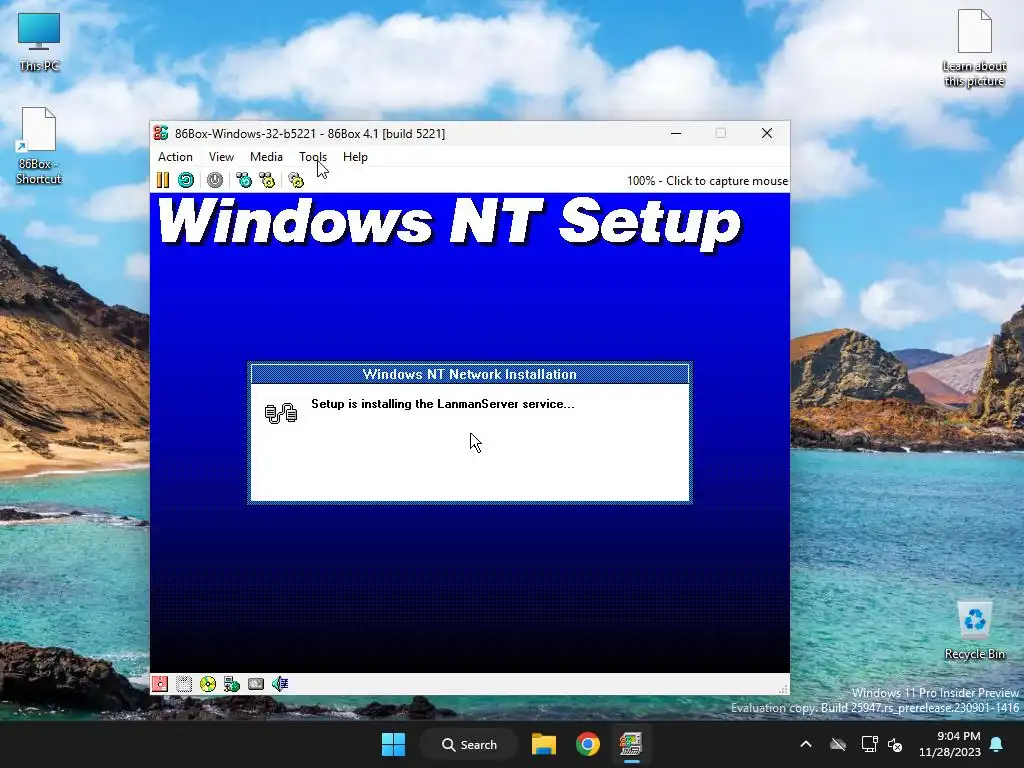This screenshot has height=768, width=1024.
Task: Select the Recycle Bin desktop icon
Action: click(x=974, y=631)
